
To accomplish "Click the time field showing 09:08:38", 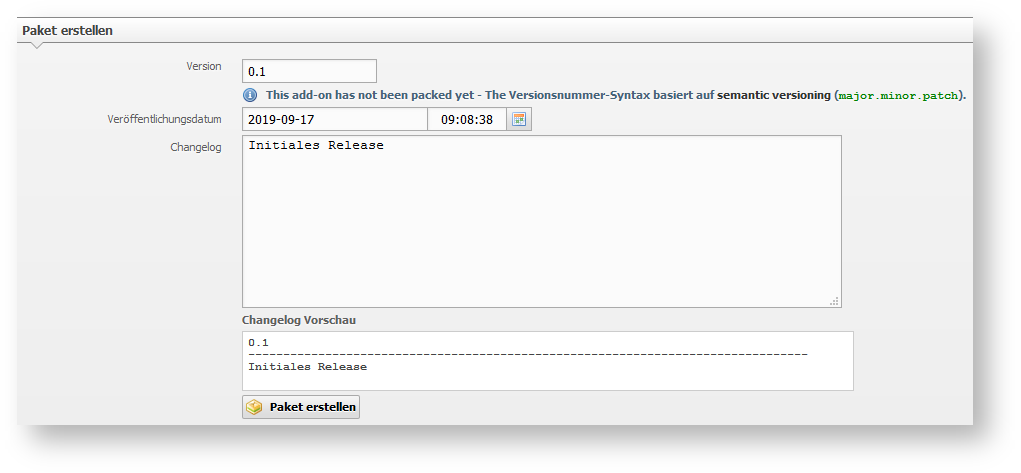I will point(467,119).
